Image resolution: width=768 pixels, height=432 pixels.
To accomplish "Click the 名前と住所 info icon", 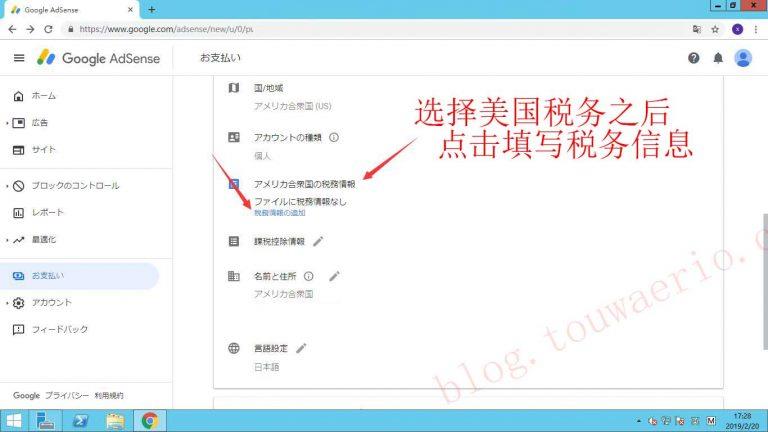I will tap(309, 276).
